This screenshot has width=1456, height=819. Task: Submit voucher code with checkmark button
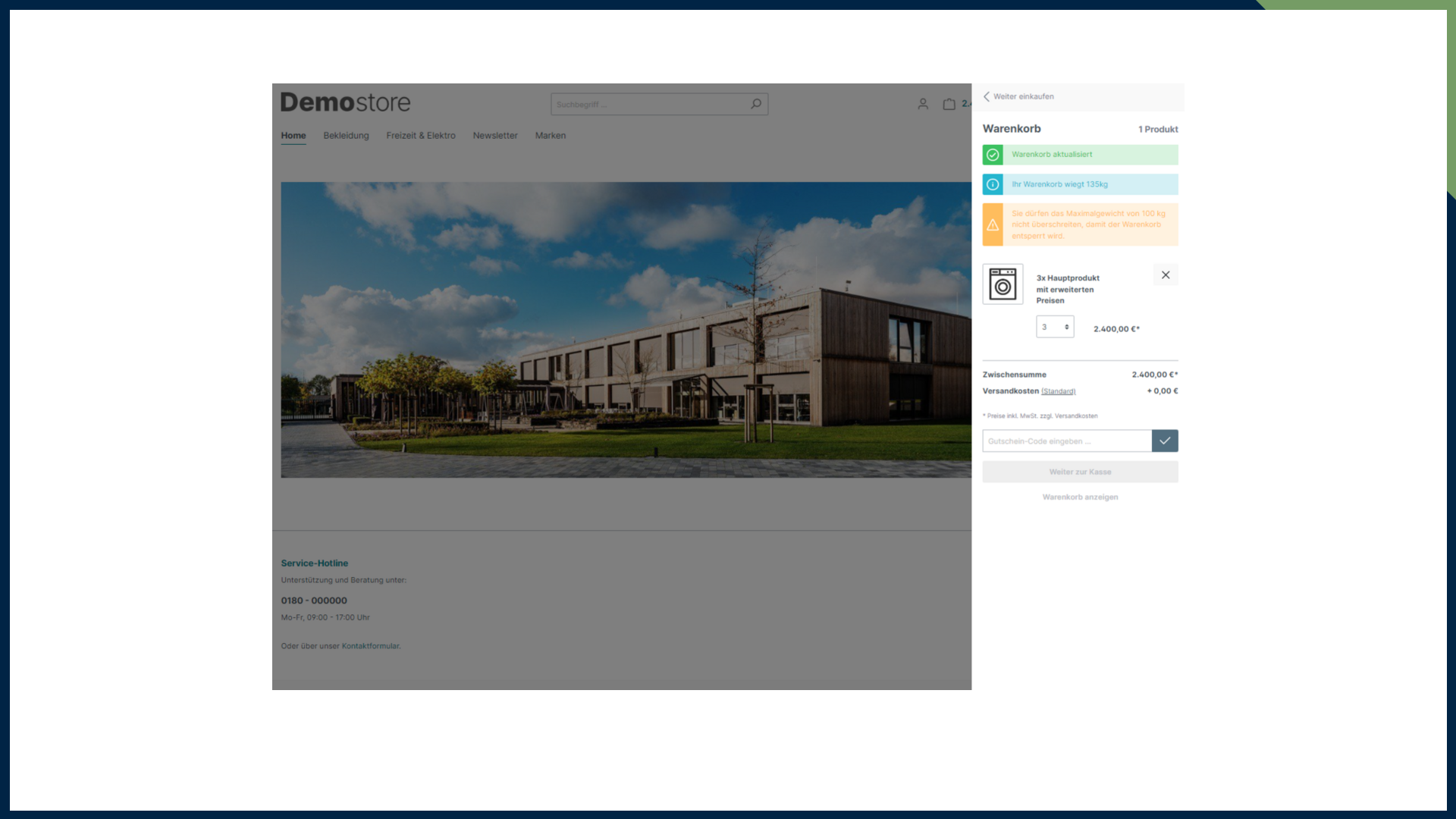point(1165,441)
